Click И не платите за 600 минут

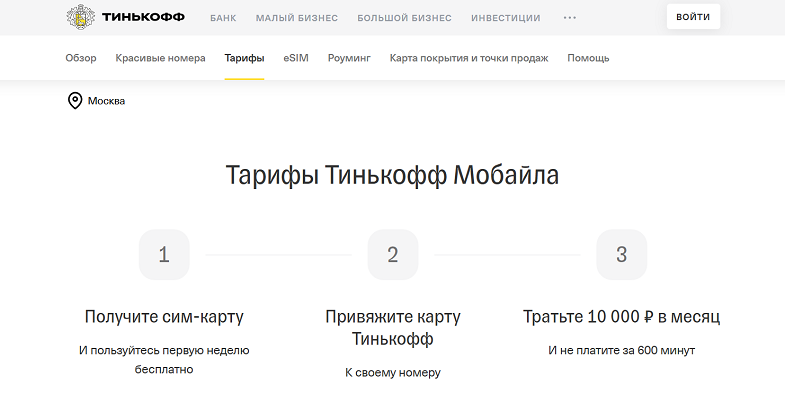coord(621,350)
